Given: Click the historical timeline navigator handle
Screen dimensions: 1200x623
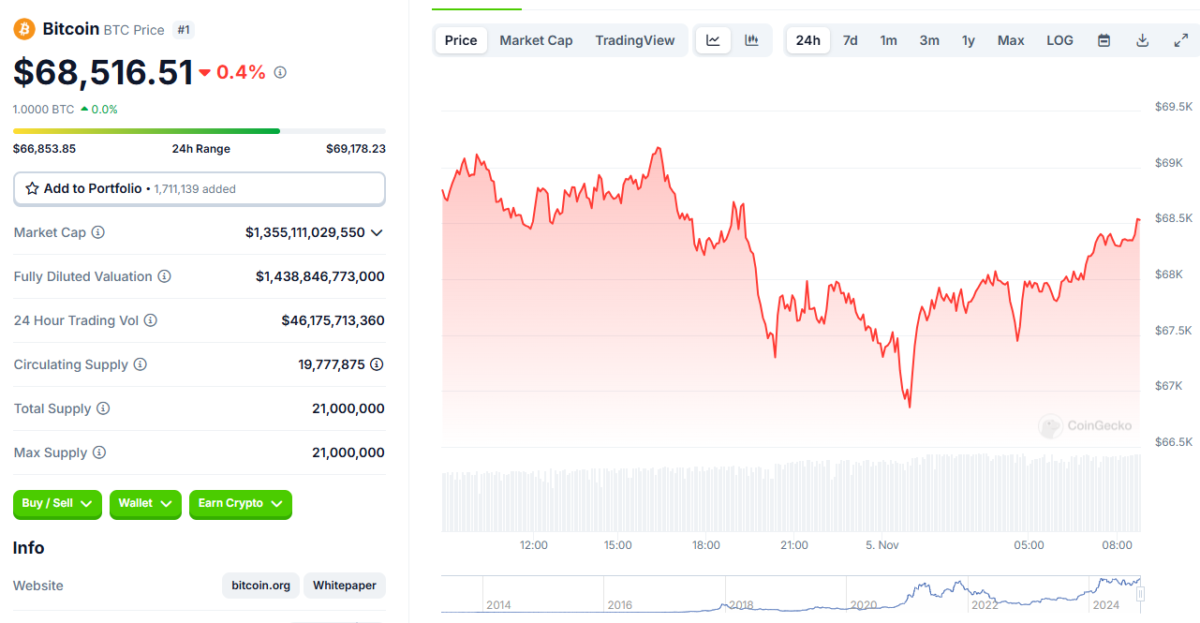Looking at the screenshot, I should point(1139,594).
